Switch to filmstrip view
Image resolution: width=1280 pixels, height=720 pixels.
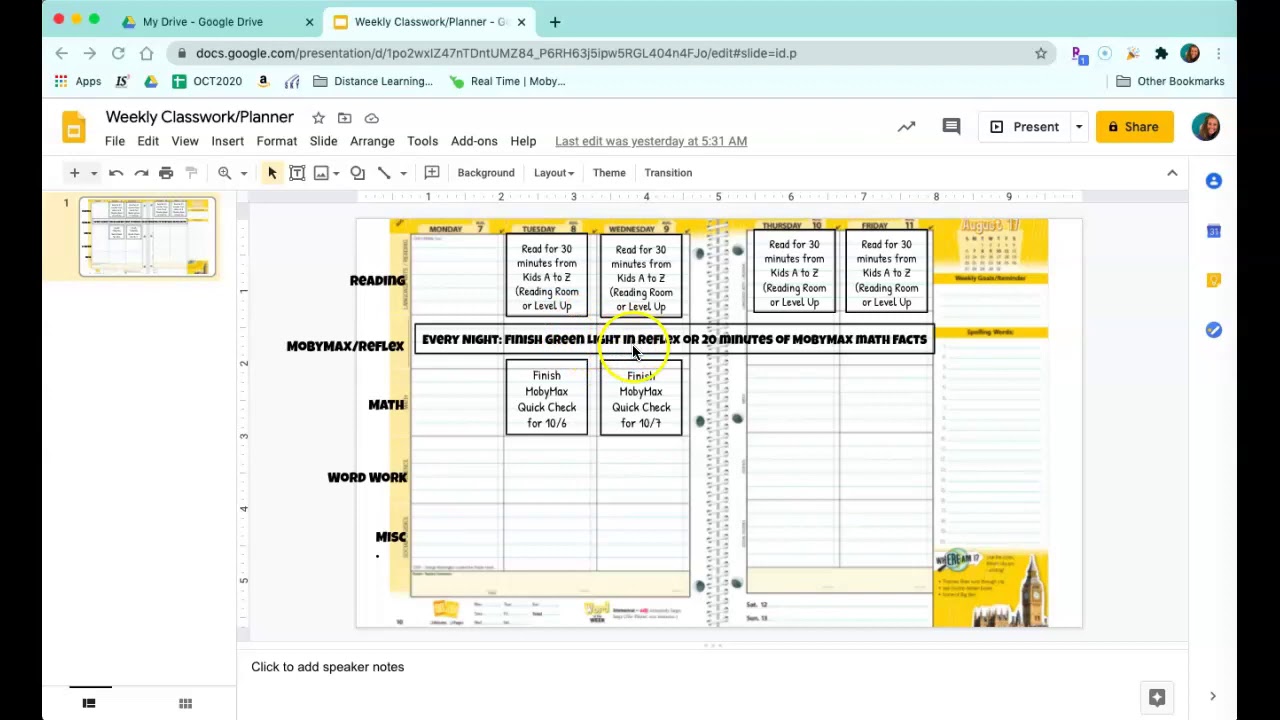click(89, 703)
